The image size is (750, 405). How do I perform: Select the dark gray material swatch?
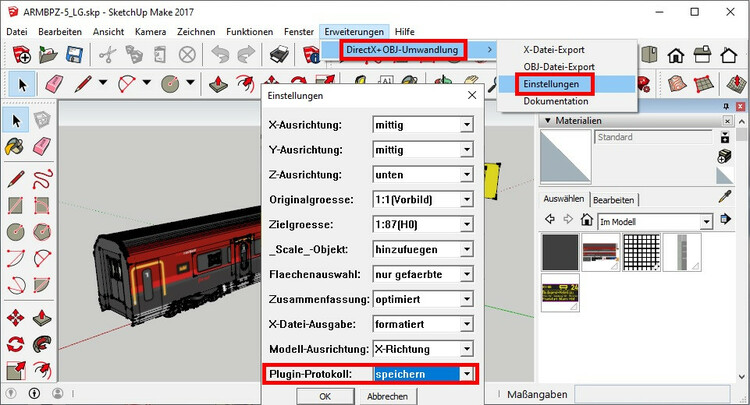tap(560, 252)
